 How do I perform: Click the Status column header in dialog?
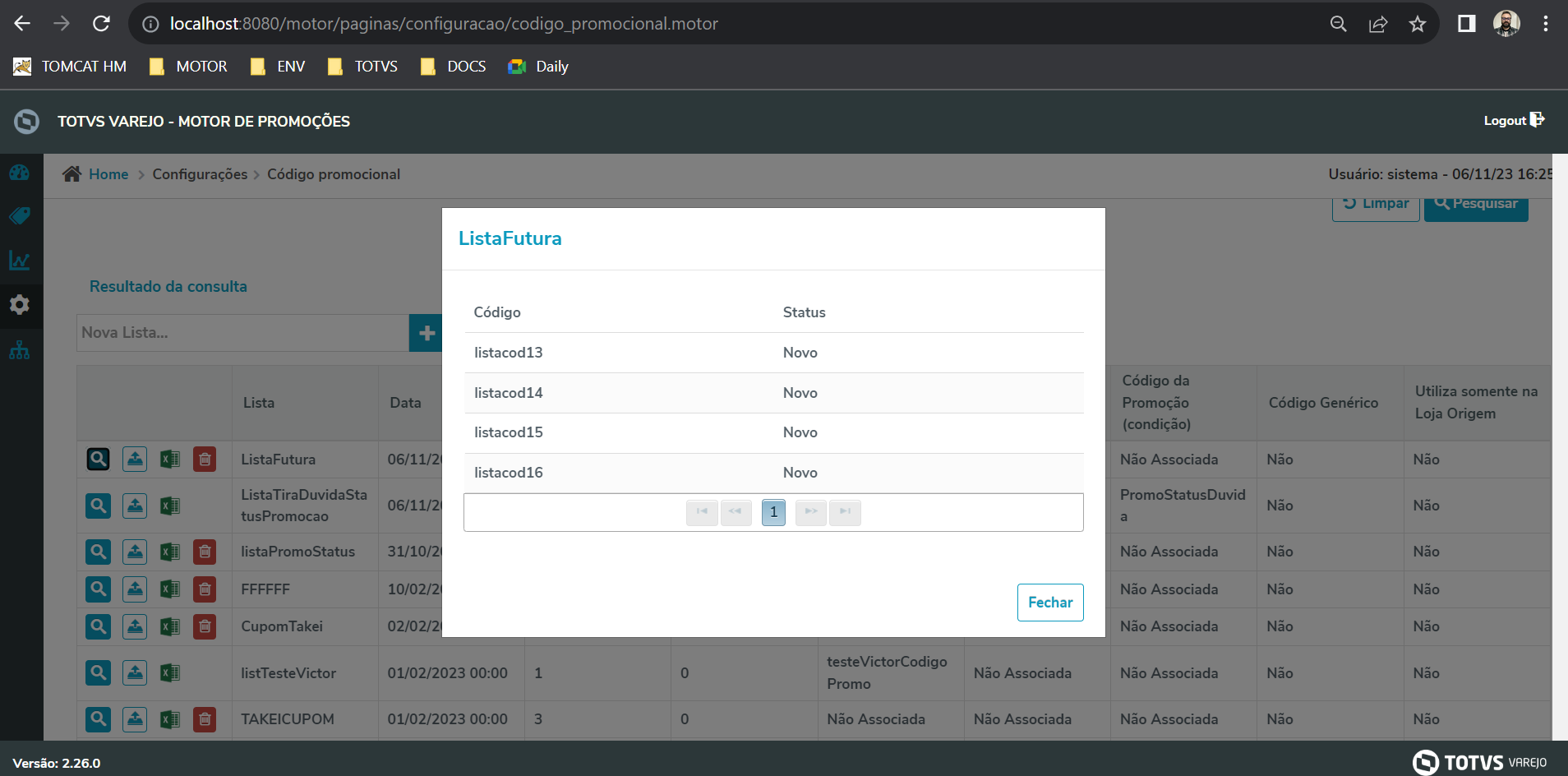[x=804, y=312]
